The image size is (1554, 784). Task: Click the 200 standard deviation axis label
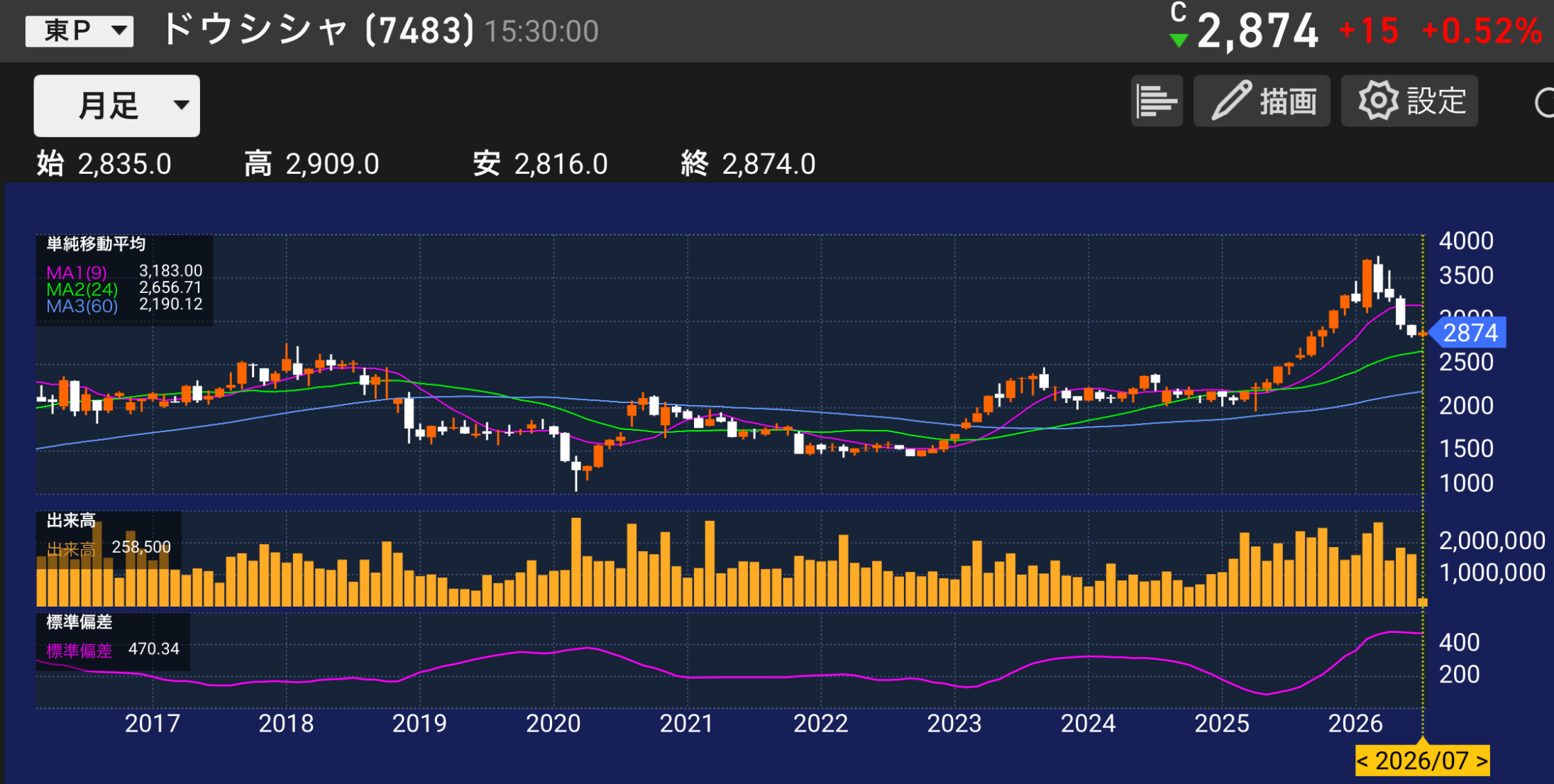[1459, 674]
